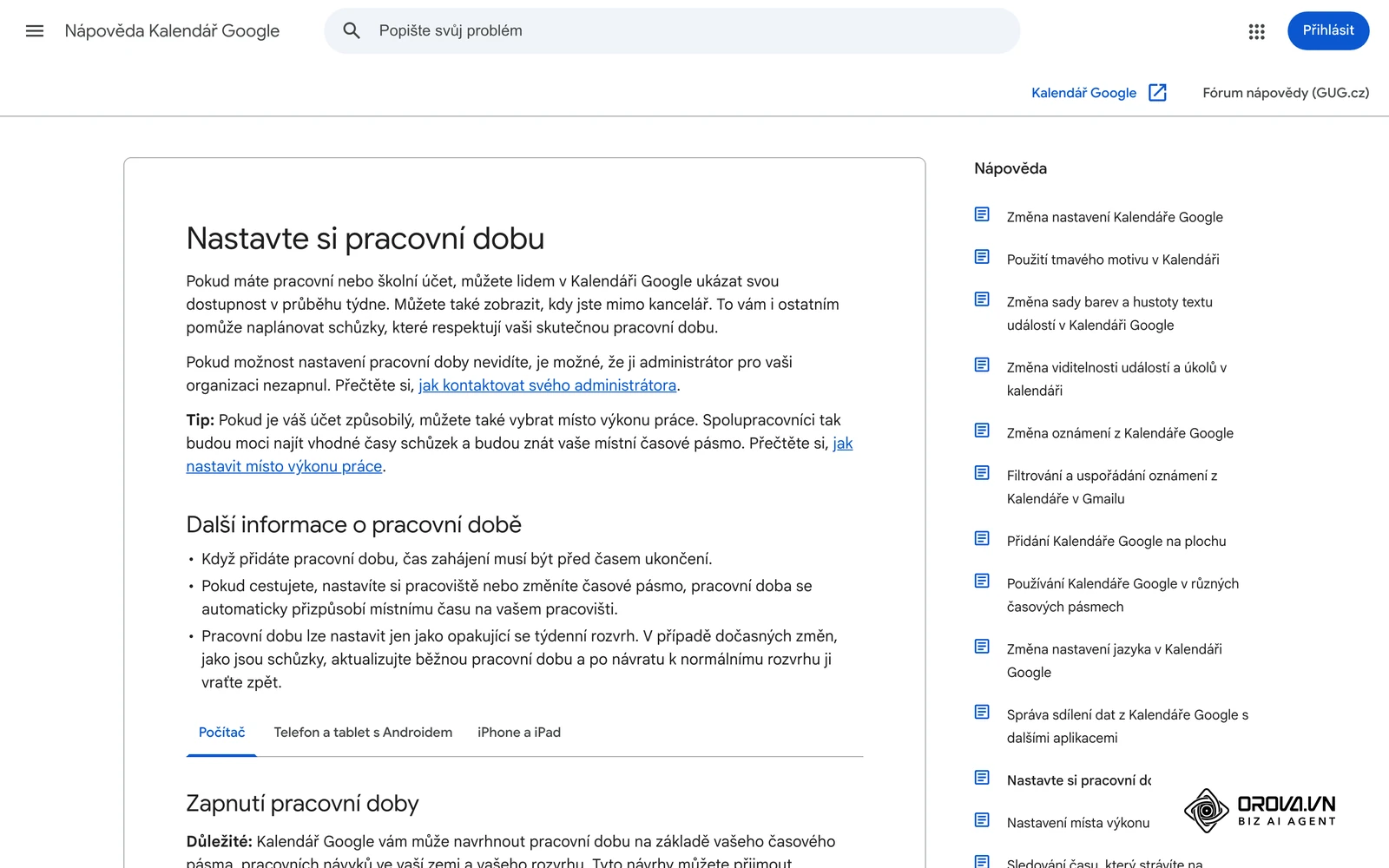Click article icon for Správa sdílení dat
Screen dimensions: 1389x868
982,712
